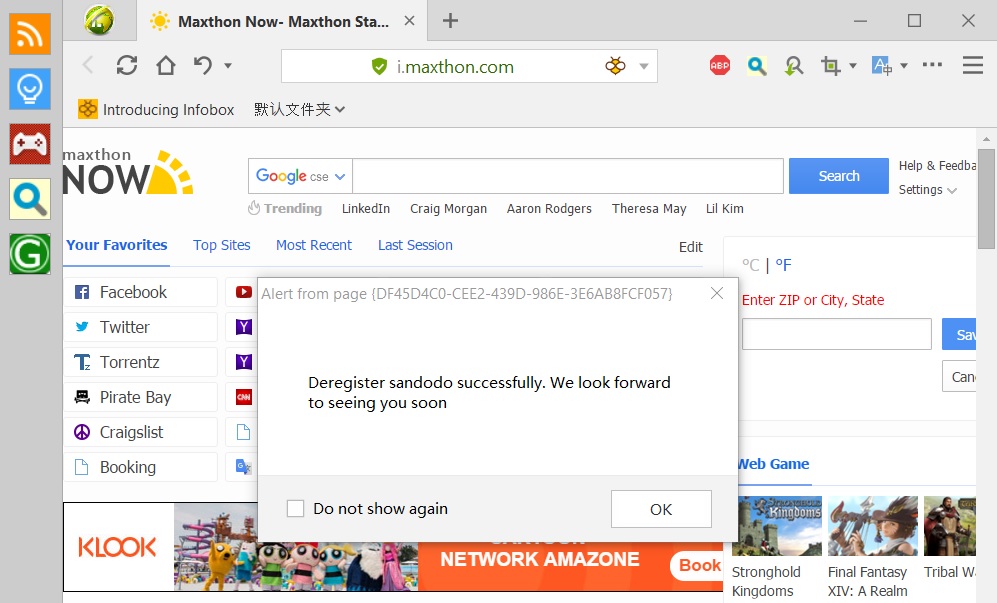This screenshot has width=997, height=603.
Task: Open the Torrentz favorite
Action: click(141, 362)
